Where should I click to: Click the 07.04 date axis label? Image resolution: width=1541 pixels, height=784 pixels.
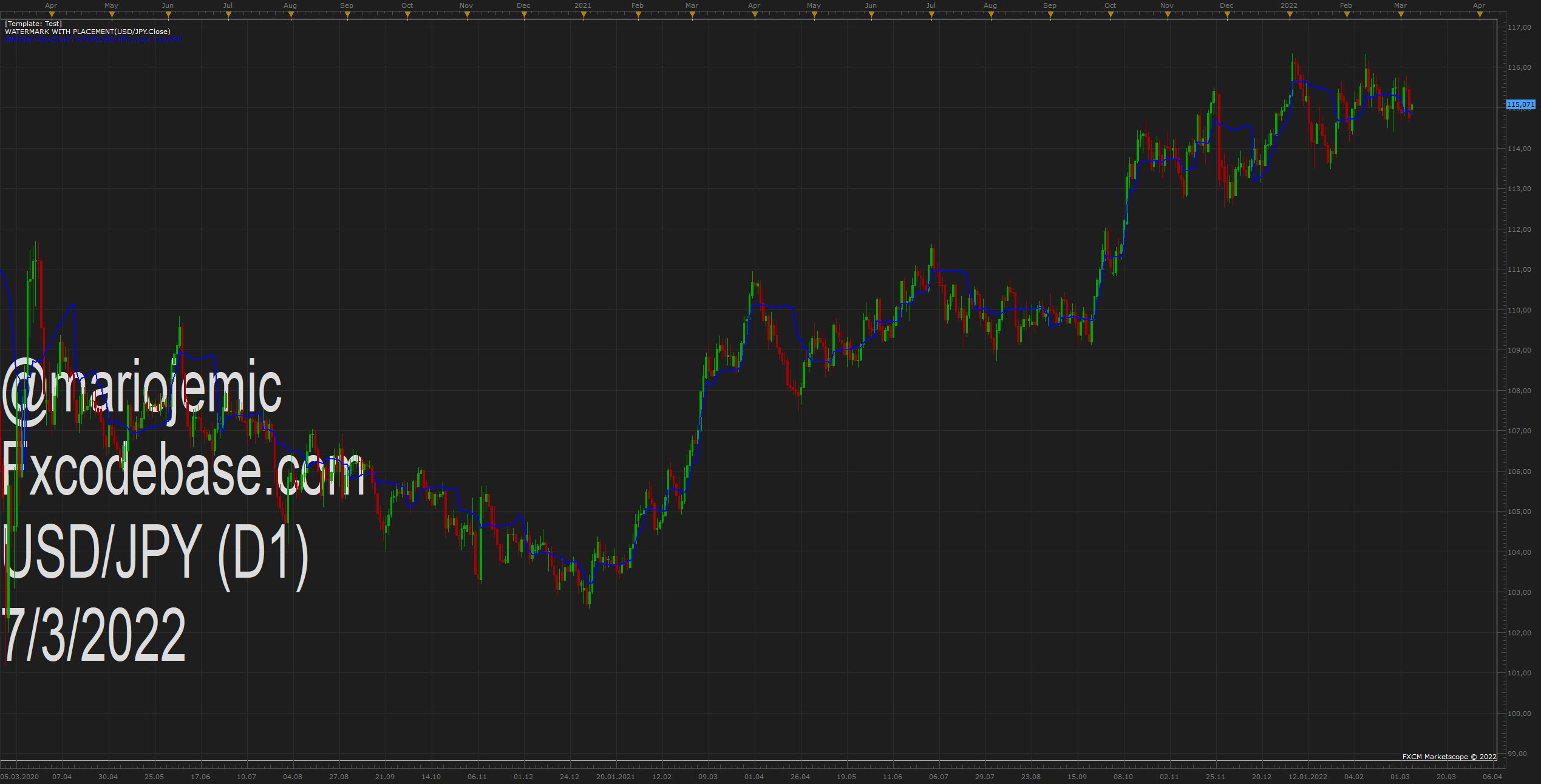[x=62, y=777]
